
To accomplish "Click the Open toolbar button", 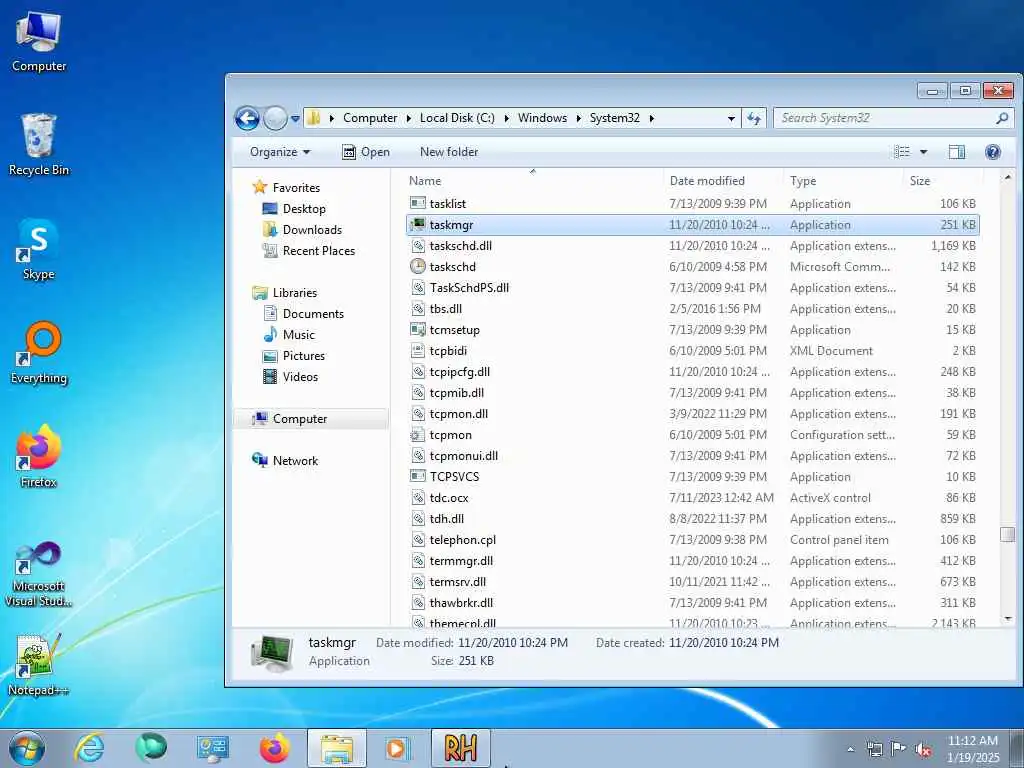I will click(366, 152).
